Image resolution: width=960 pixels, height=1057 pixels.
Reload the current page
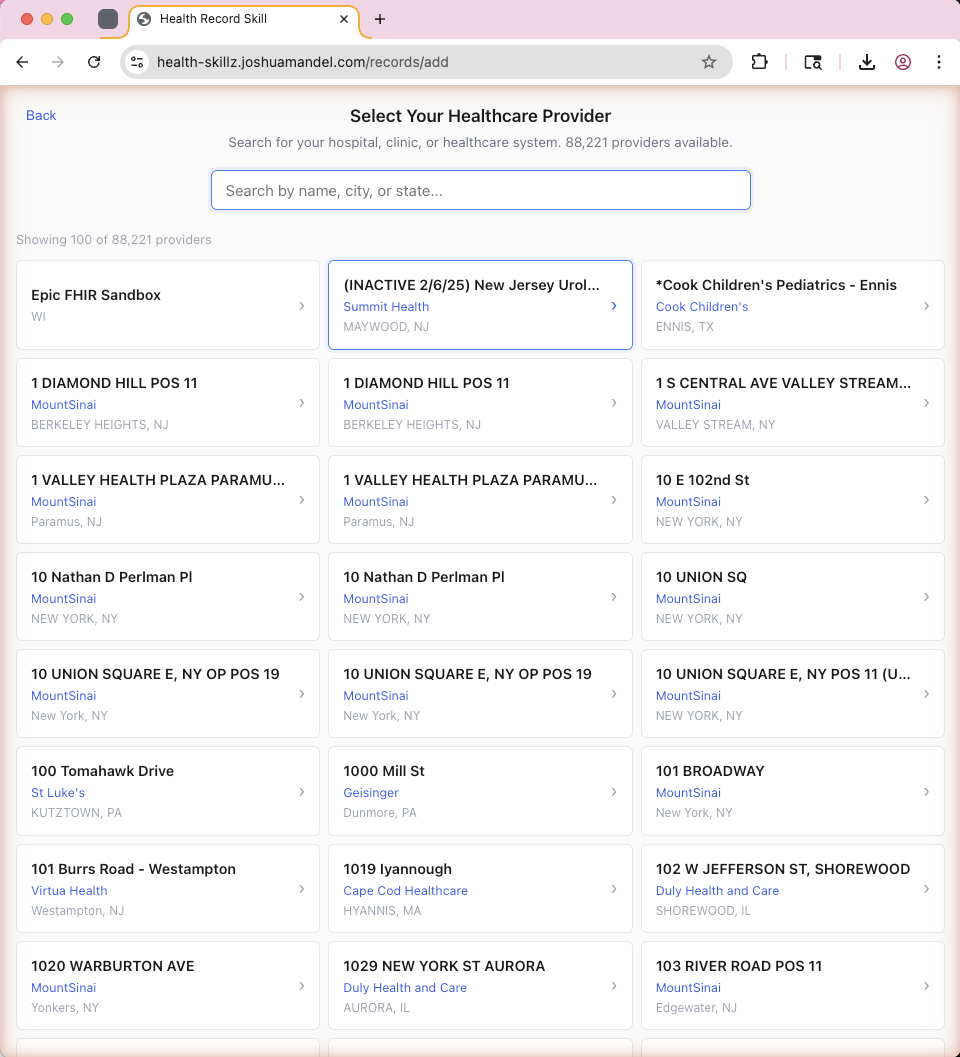94,62
